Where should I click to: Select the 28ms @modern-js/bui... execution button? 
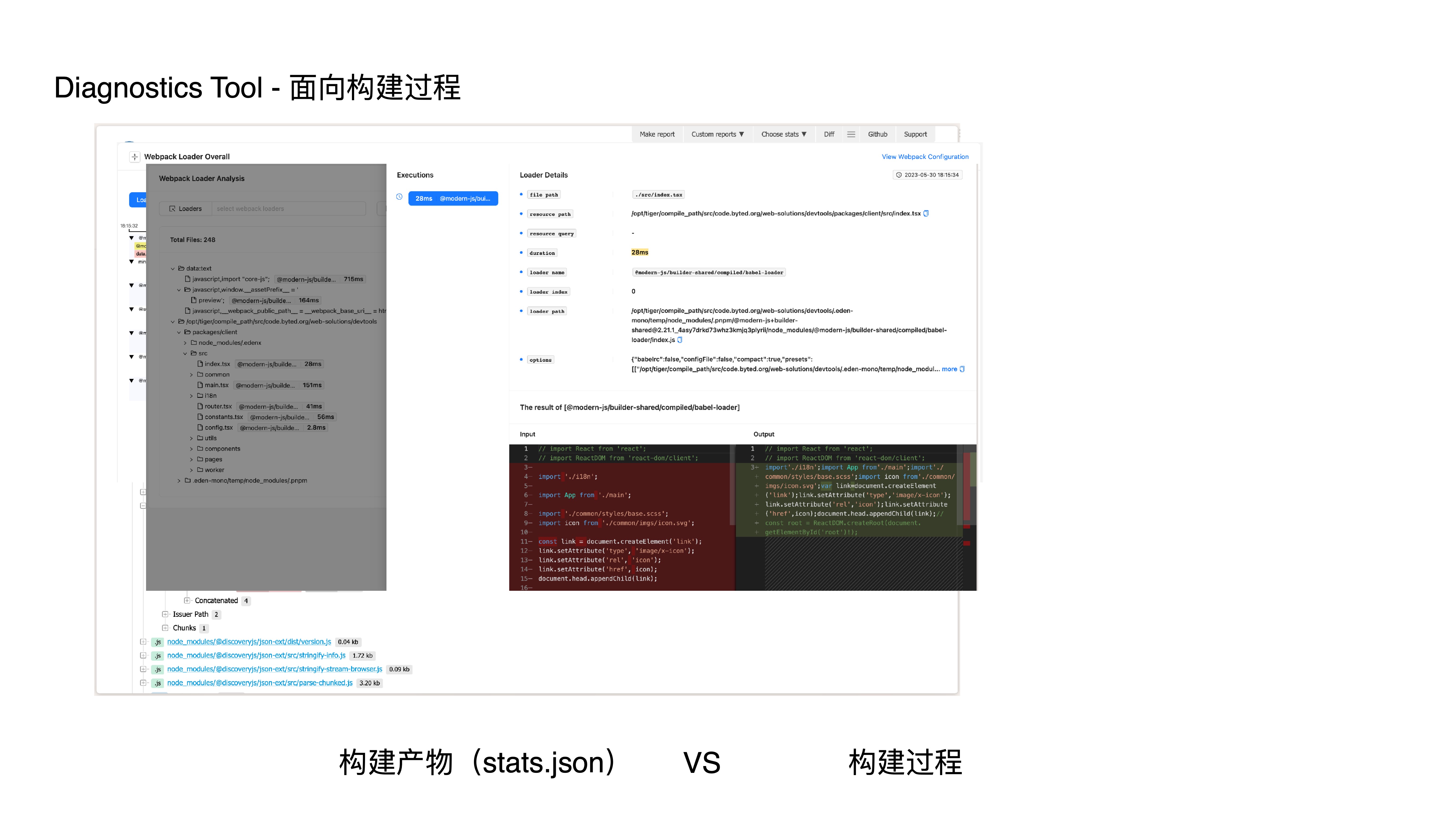453,198
